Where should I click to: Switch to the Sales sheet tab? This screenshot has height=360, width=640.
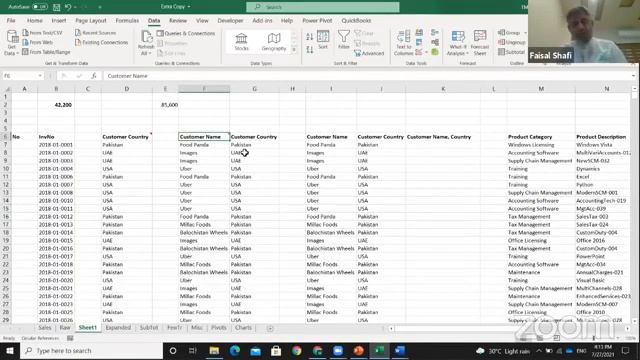(44, 328)
